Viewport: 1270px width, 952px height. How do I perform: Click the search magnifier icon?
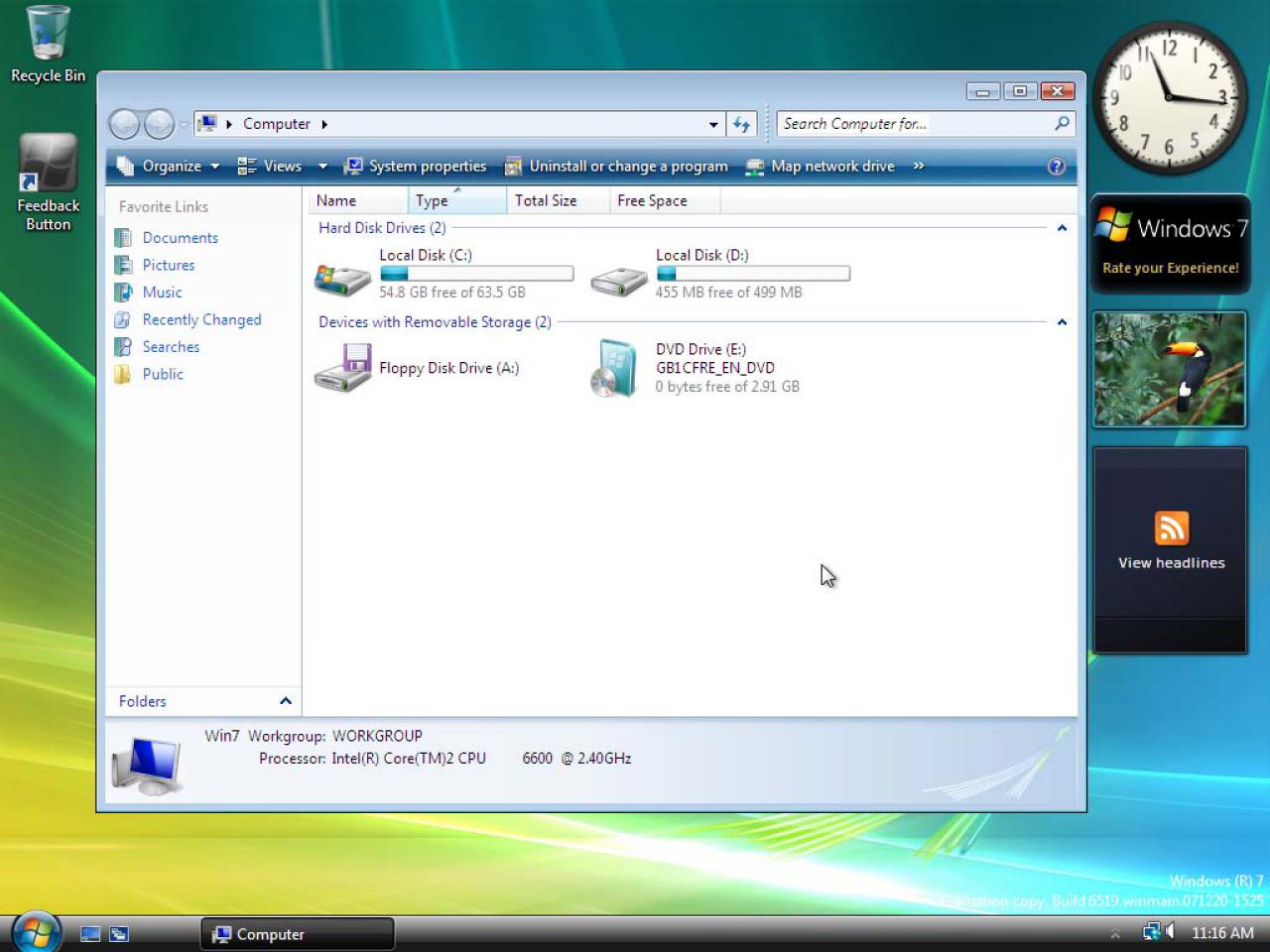tap(1063, 123)
